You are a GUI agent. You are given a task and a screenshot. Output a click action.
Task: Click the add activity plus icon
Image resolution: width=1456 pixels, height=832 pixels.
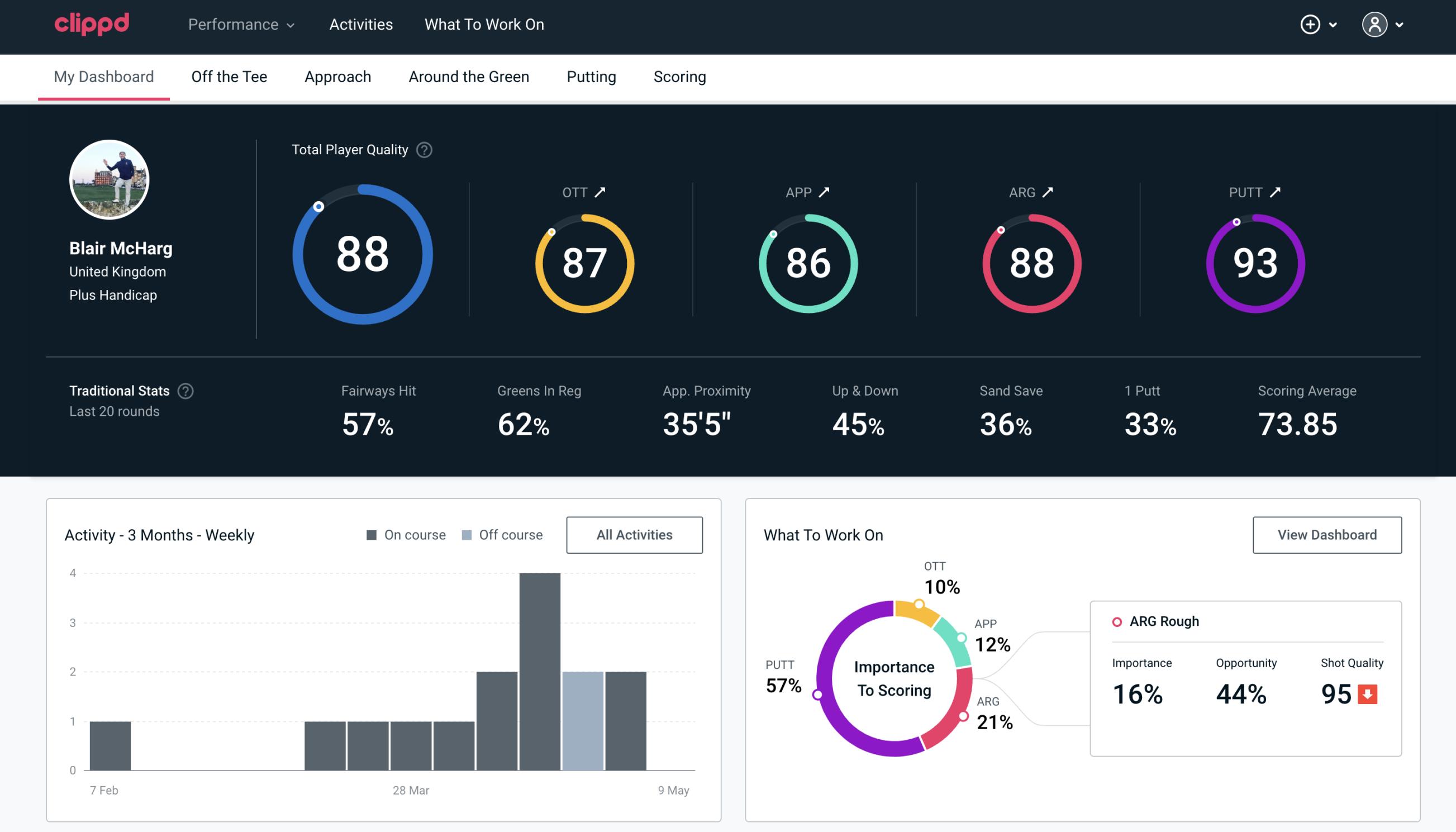pyautogui.click(x=1311, y=25)
